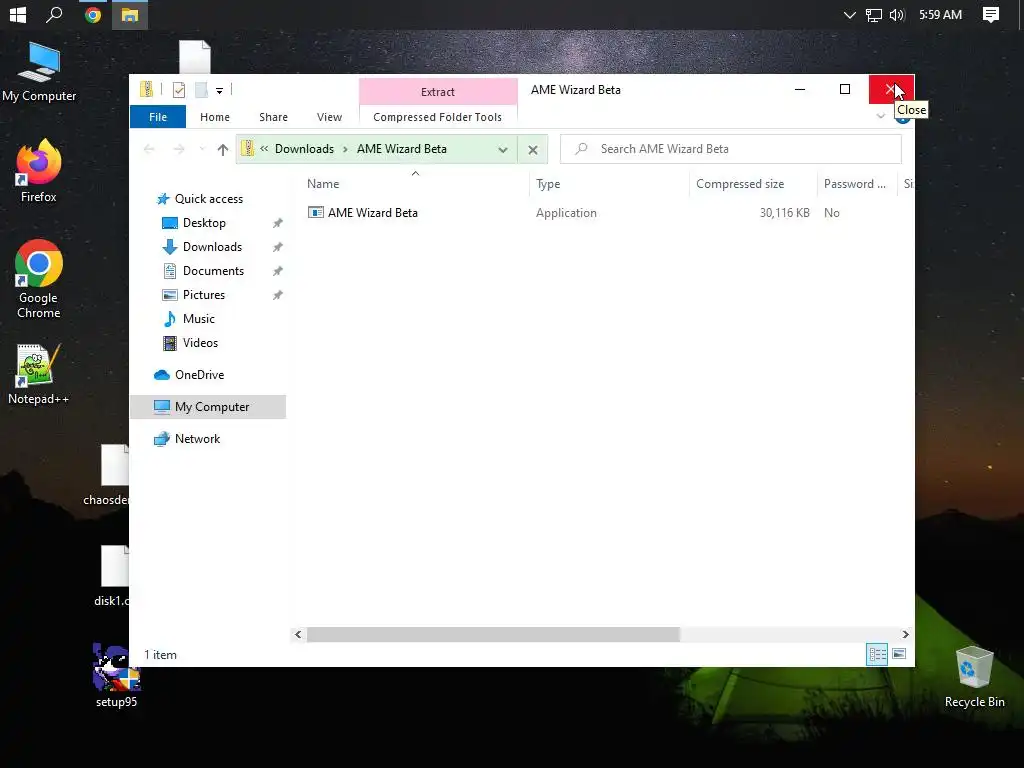Screen dimensions: 1024x768
Task: Open Pictures in navigation pane
Action: pos(204,295)
